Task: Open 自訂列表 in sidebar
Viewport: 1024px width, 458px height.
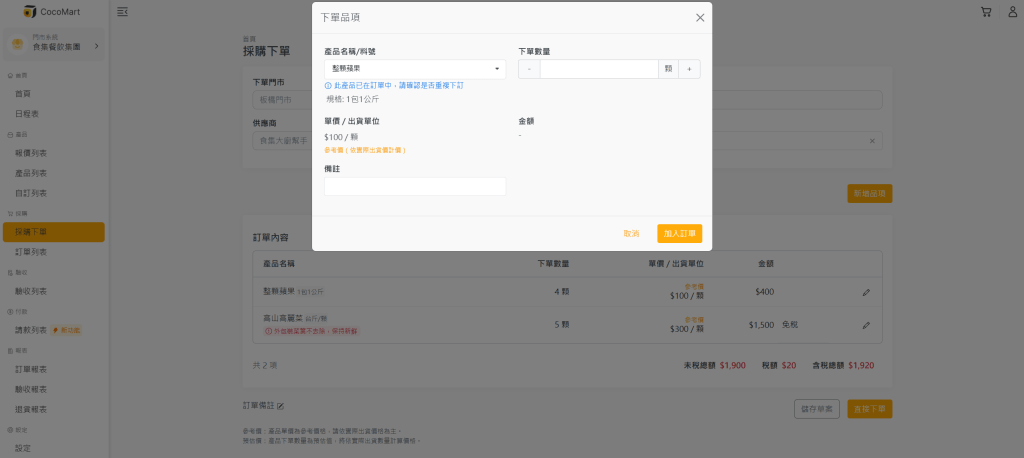Action: point(31,193)
